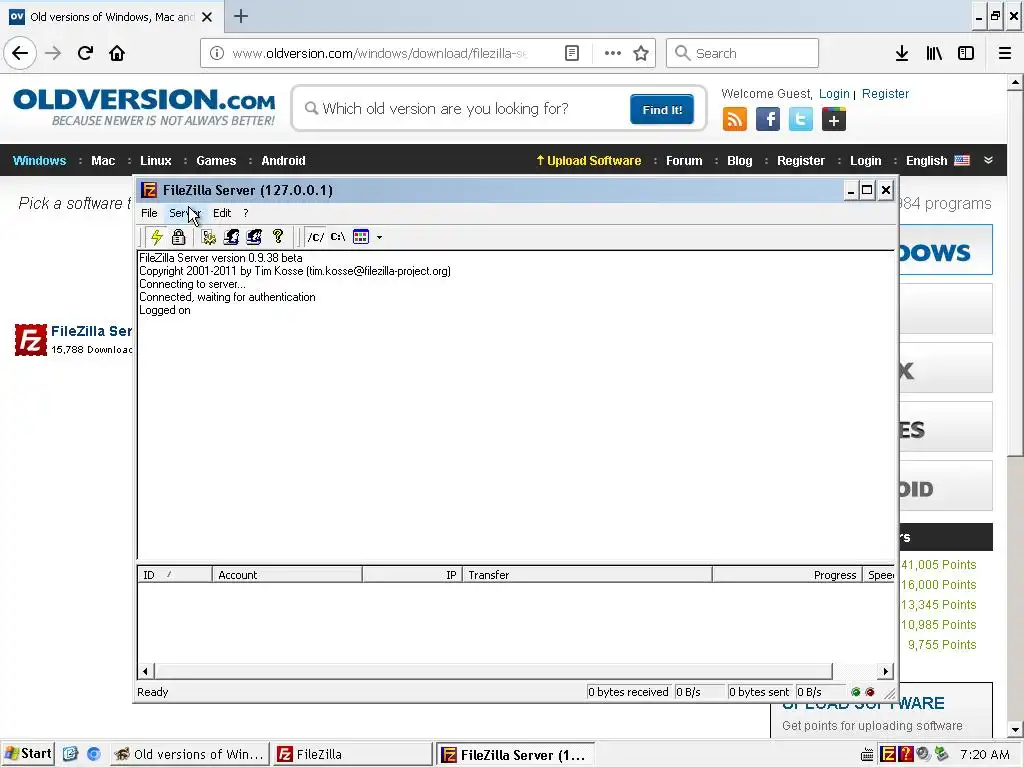This screenshot has height=768, width=1024.
Task: Go back in the browser
Action: 20,53
